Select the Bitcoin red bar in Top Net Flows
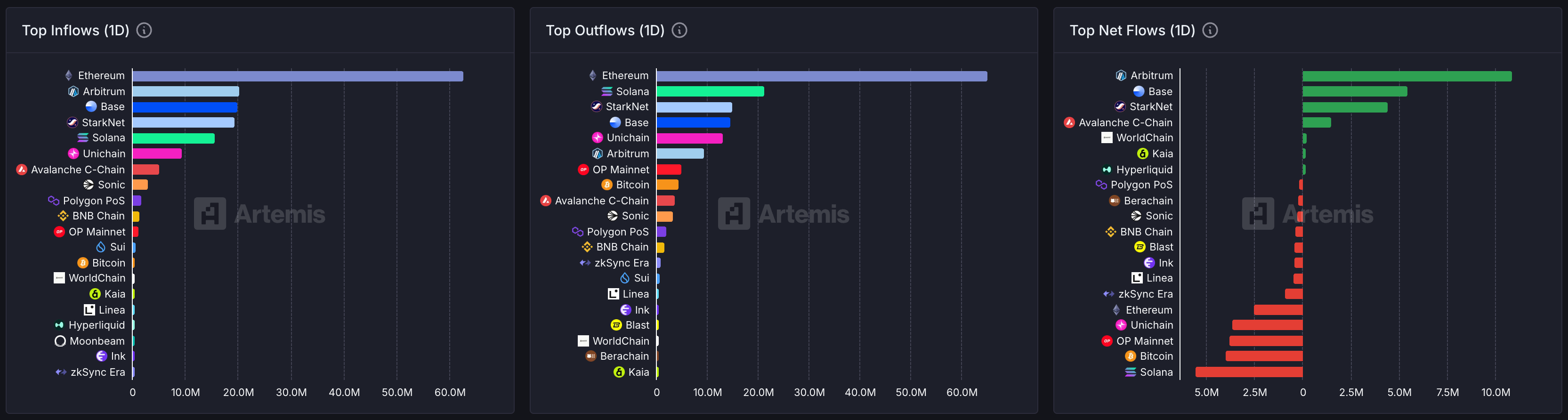Image resolution: width=1568 pixels, height=420 pixels. (x=1264, y=356)
